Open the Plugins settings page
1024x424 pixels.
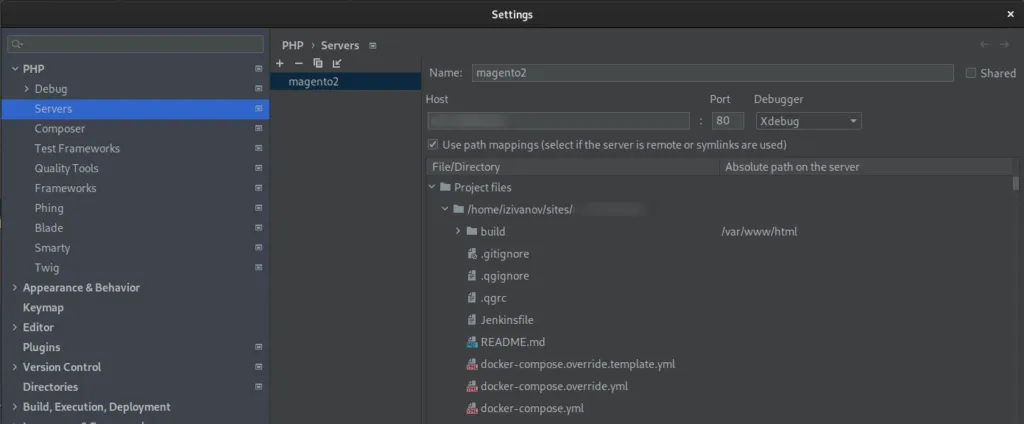41,347
